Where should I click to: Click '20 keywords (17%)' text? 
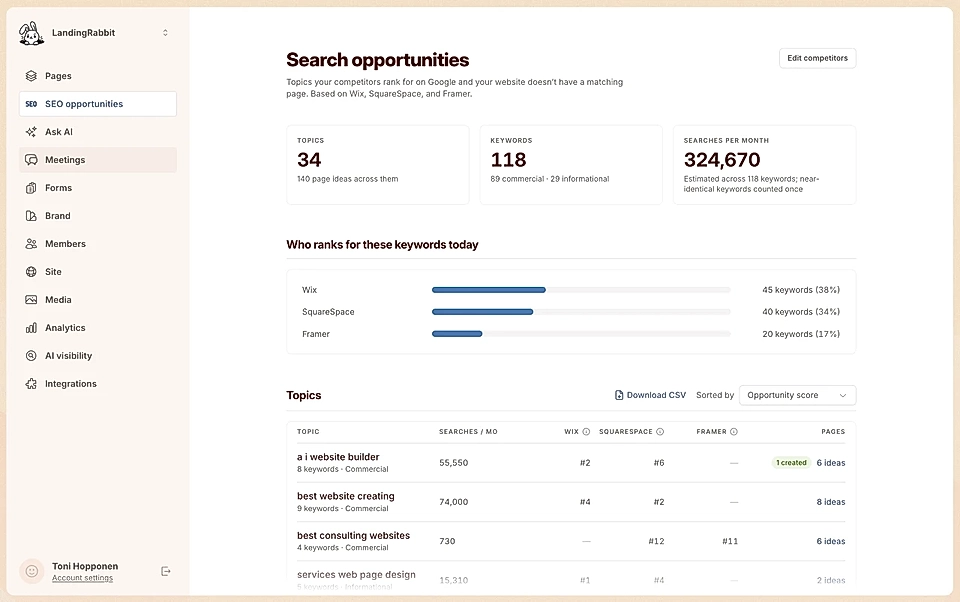coord(801,334)
